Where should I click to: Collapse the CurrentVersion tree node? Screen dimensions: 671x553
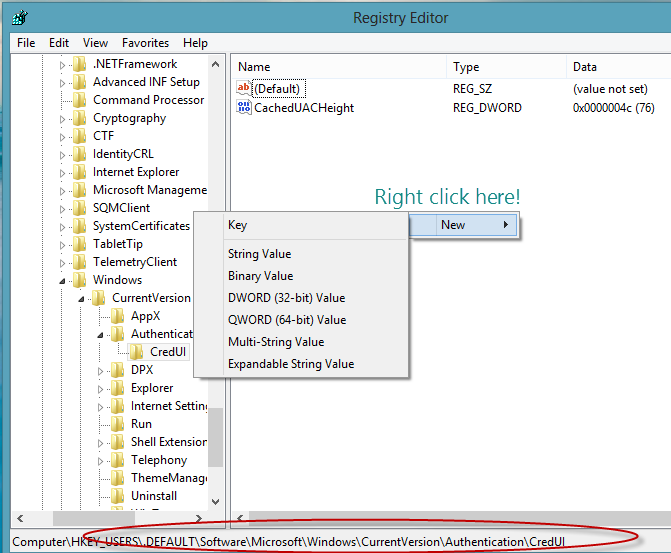(81, 299)
